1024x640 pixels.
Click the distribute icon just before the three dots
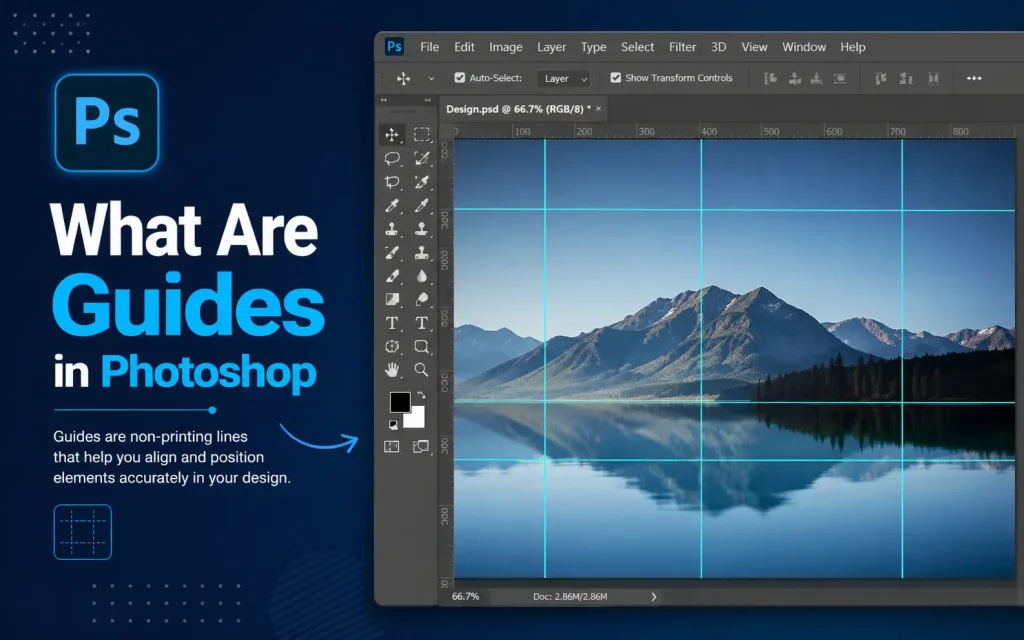(933, 78)
